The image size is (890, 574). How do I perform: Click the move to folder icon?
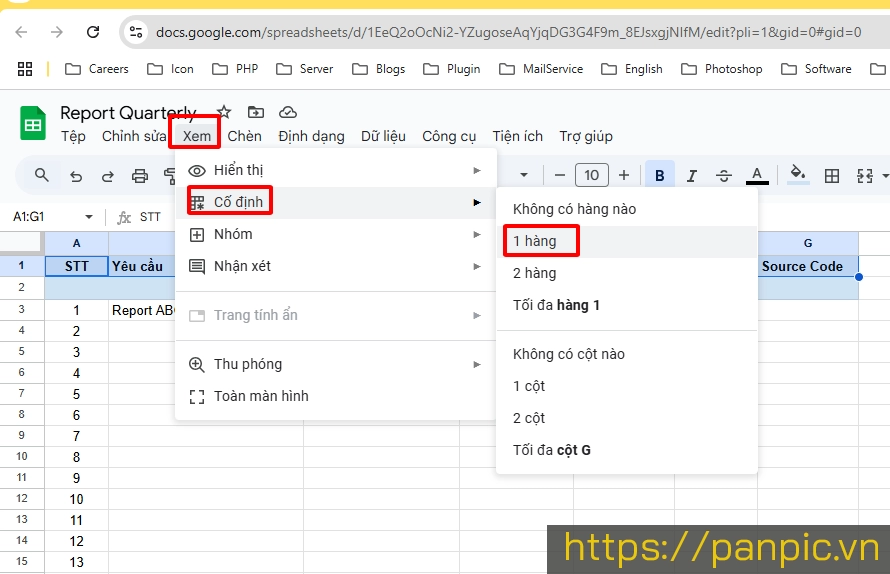(256, 112)
